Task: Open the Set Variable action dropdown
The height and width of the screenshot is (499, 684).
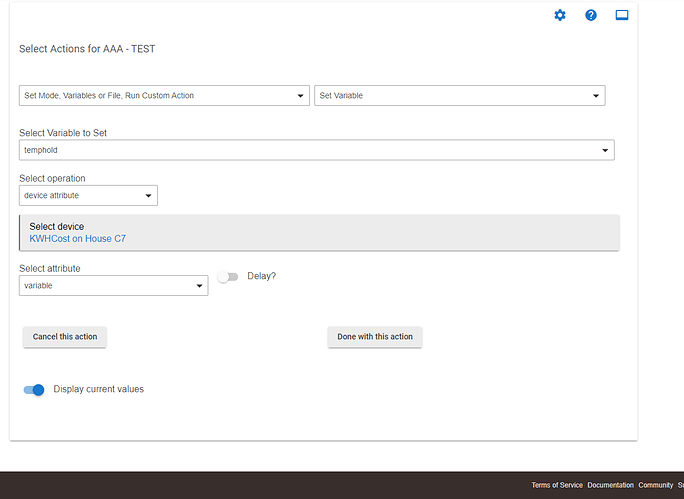Action: (459, 96)
